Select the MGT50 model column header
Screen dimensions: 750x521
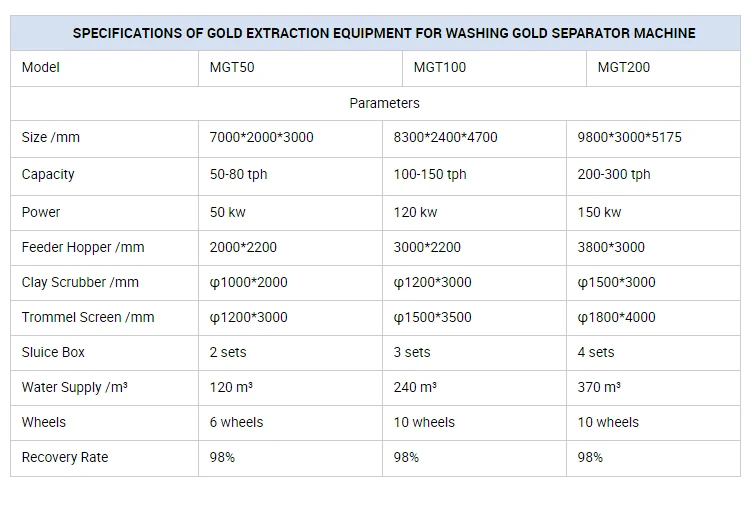[233, 68]
